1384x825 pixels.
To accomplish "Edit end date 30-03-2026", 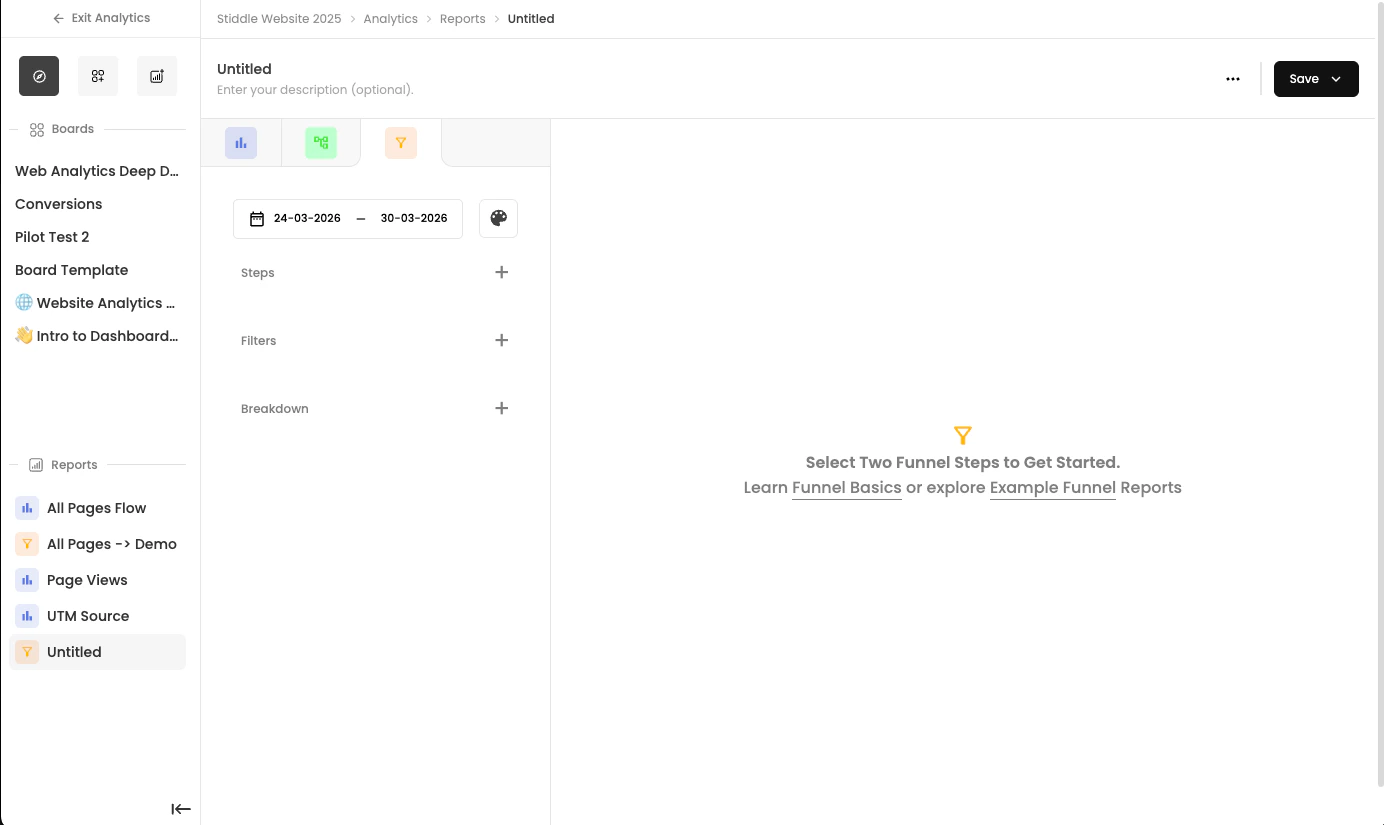I will (414, 218).
